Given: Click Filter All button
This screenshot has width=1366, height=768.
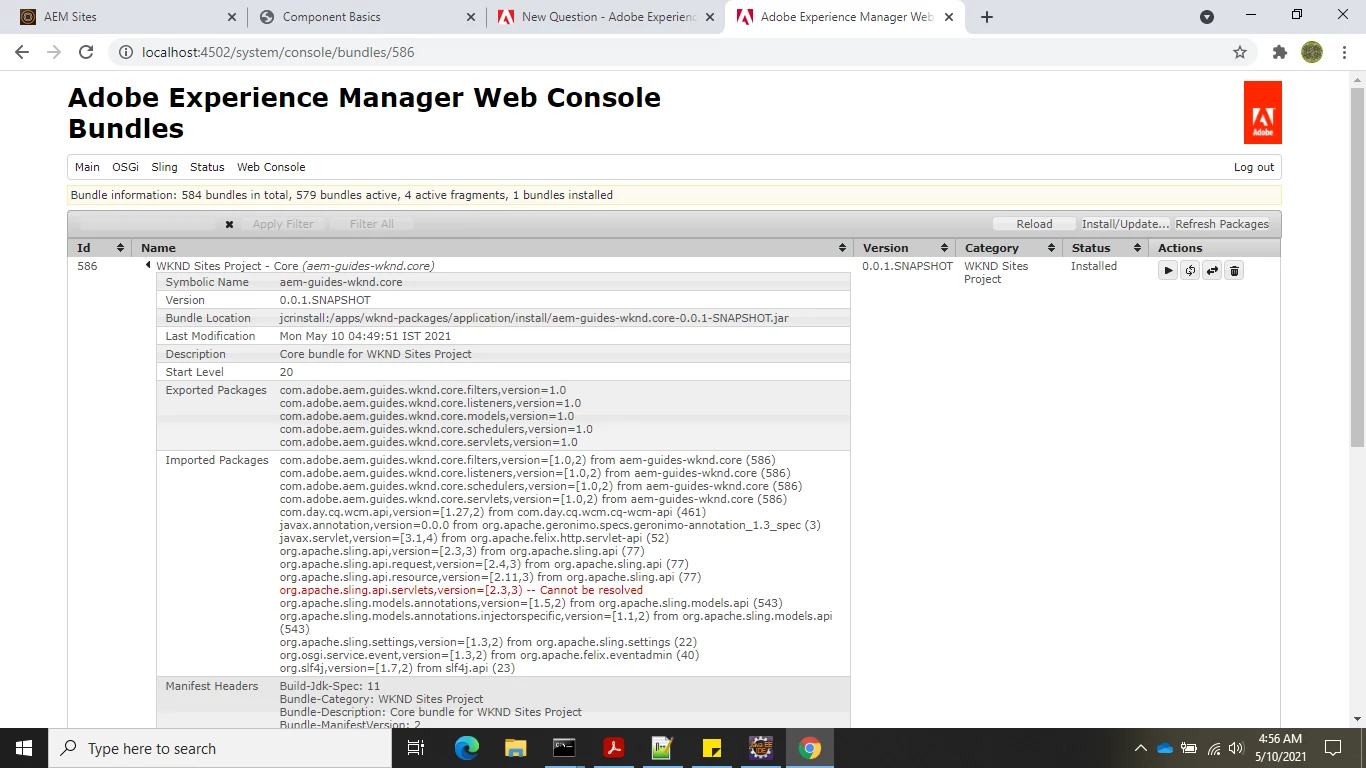Looking at the screenshot, I should coord(372,224).
